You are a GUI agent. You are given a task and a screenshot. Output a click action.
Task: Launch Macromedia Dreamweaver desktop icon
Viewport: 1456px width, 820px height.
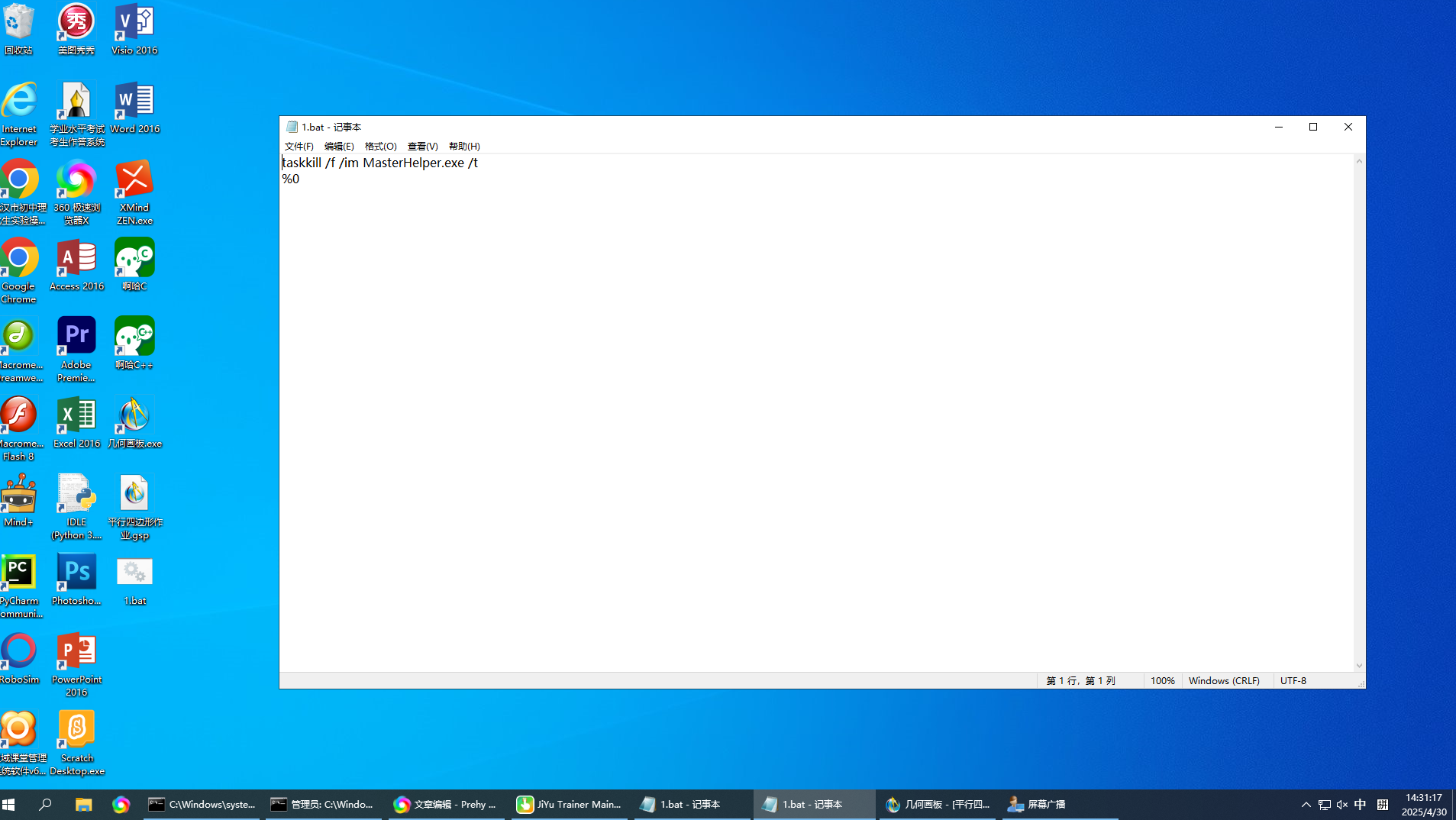(19, 350)
